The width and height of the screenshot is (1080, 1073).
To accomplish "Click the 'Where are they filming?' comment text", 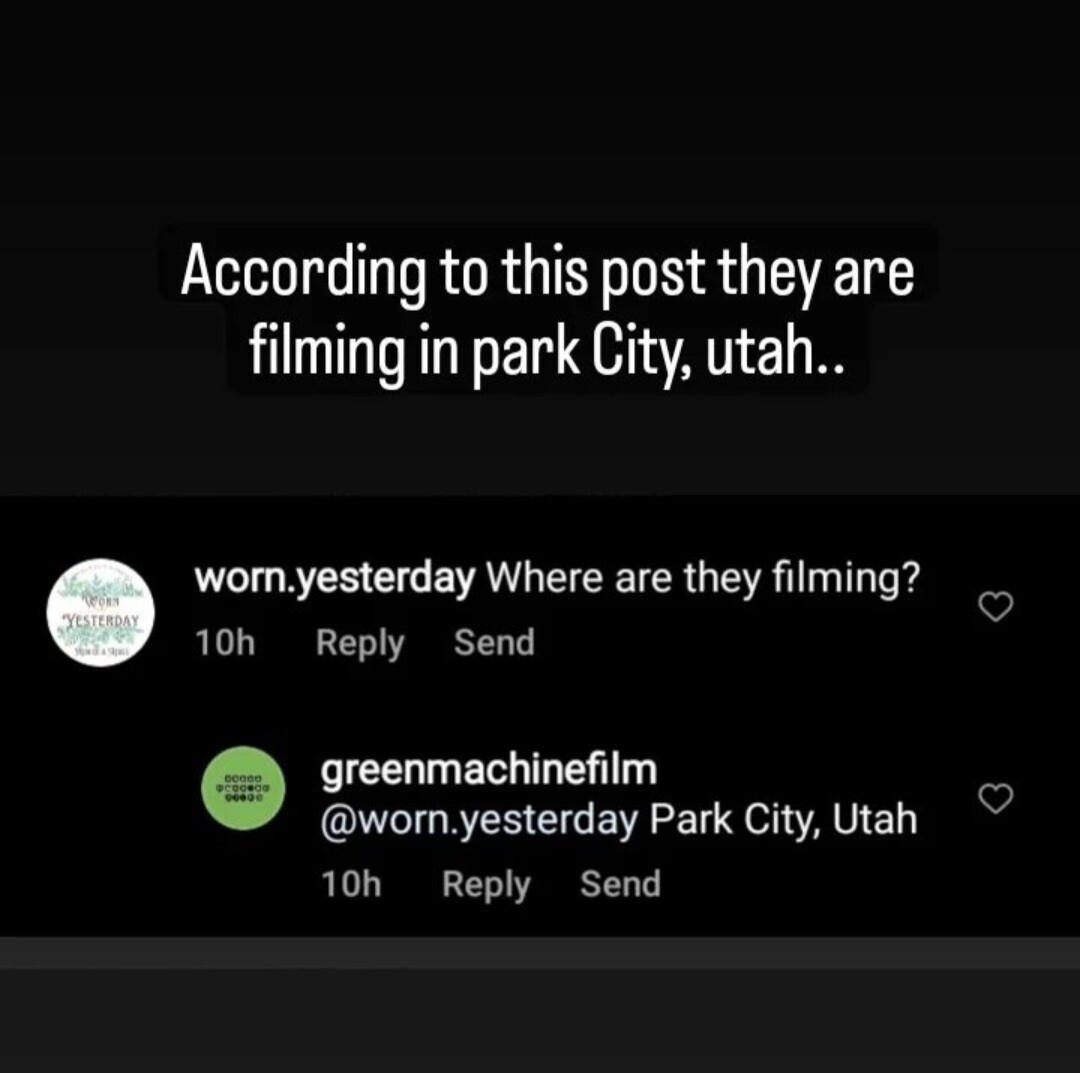I will (x=704, y=579).
